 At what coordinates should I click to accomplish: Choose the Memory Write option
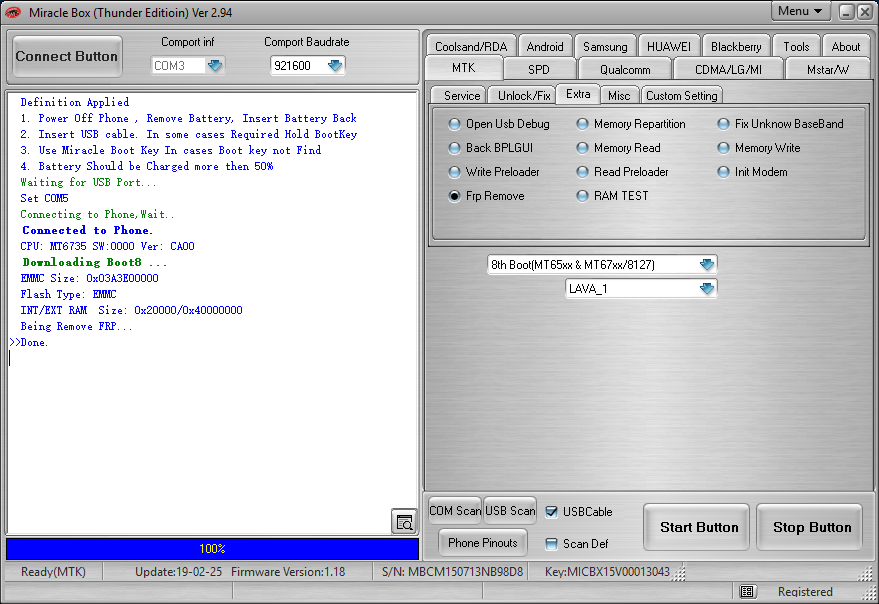(759, 148)
